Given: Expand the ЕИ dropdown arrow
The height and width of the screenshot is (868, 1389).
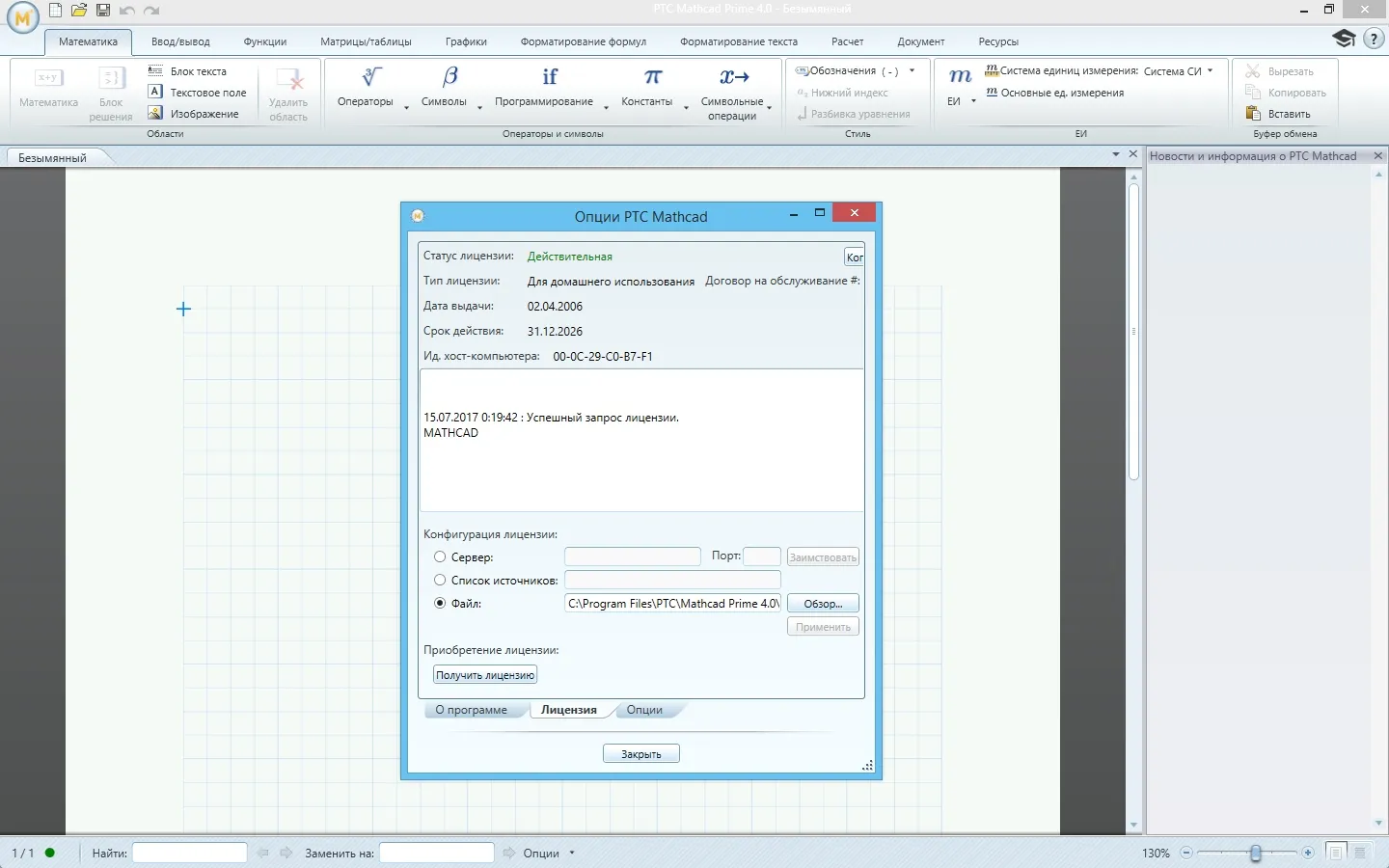Looking at the screenshot, I should click(x=973, y=101).
